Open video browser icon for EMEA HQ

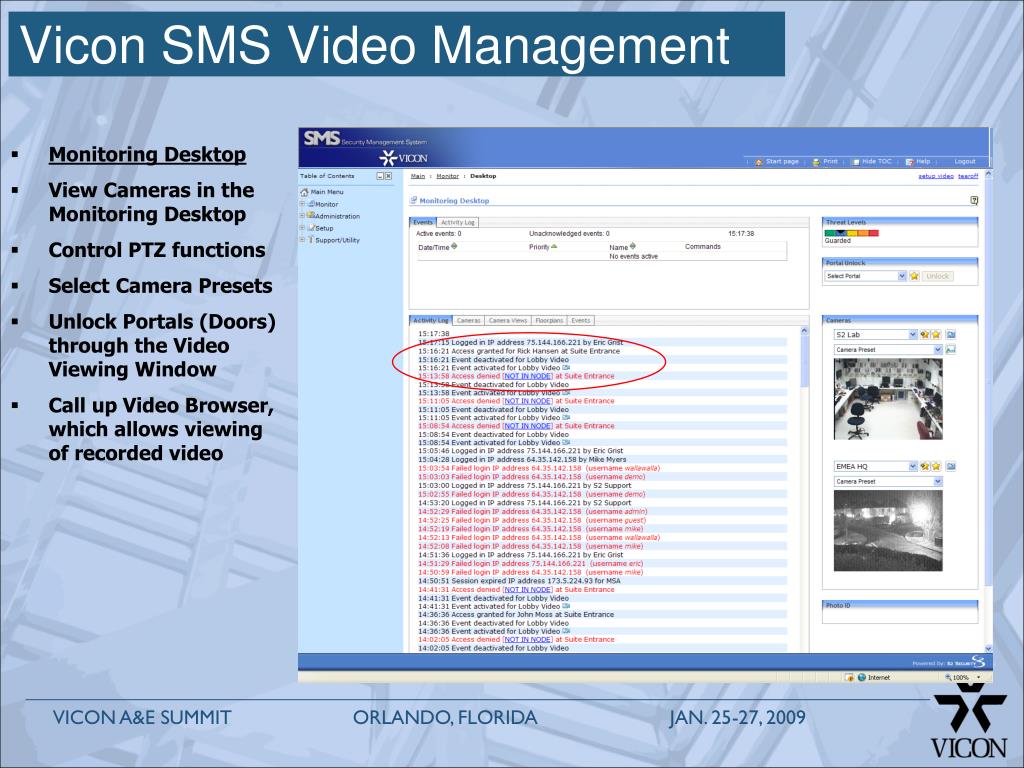(951, 466)
